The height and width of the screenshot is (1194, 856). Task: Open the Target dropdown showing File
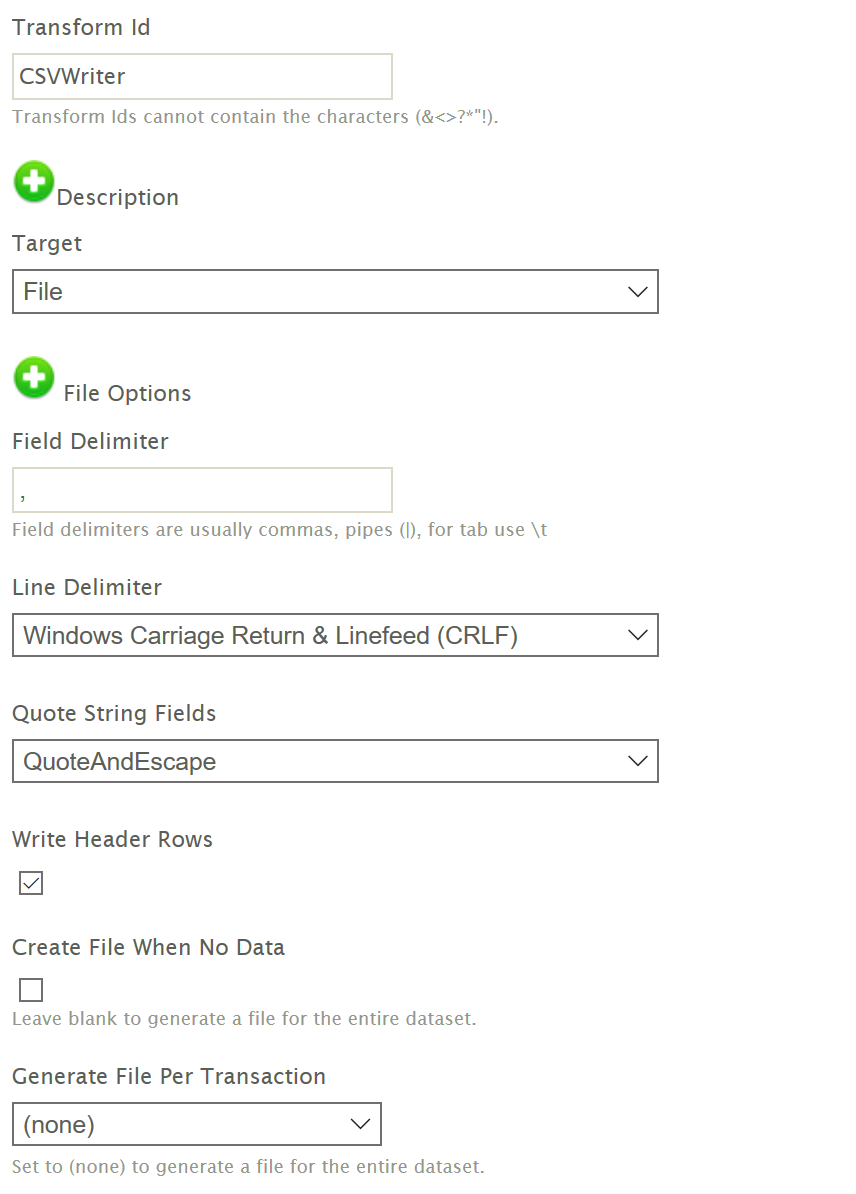click(335, 292)
